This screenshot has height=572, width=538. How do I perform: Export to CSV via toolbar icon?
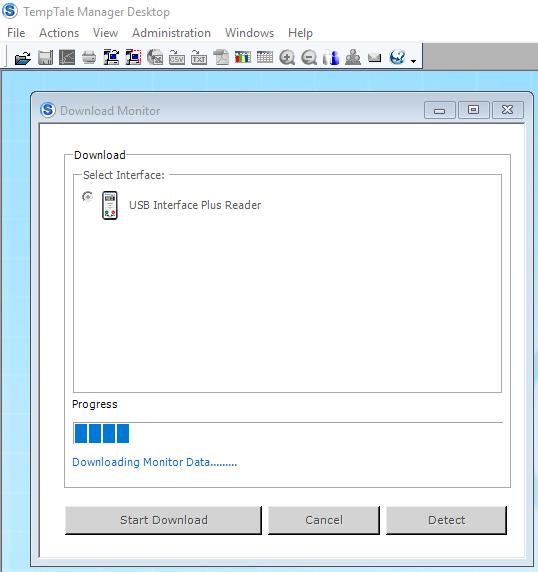coord(177,58)
